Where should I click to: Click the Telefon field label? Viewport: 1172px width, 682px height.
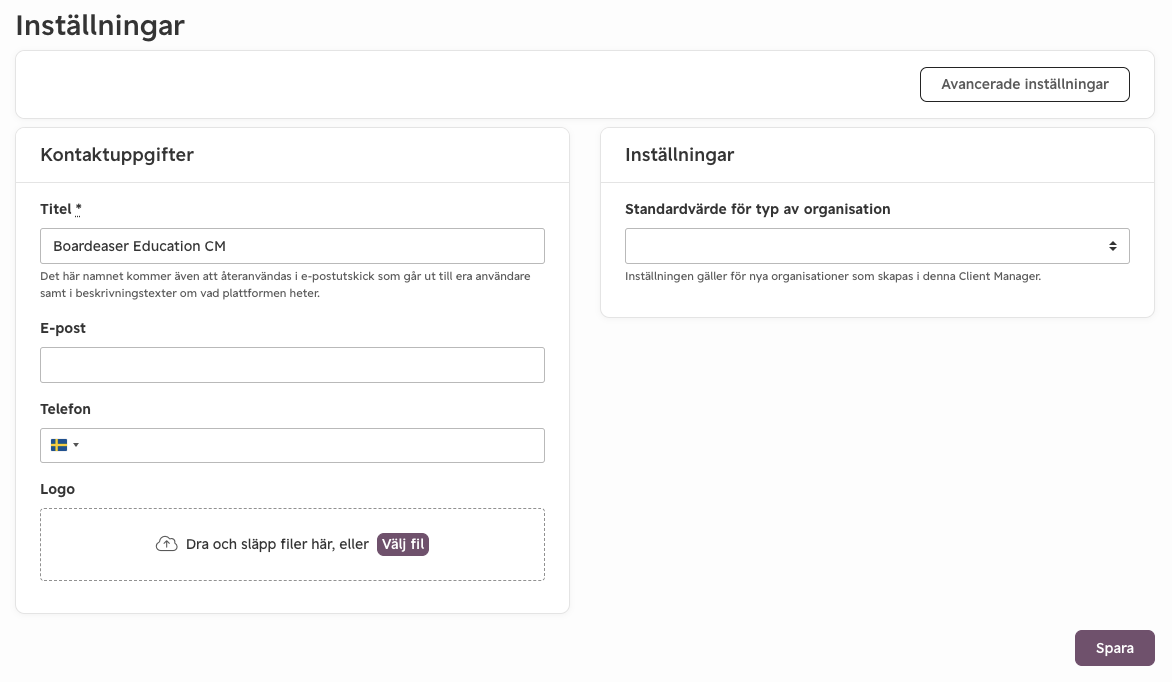(x=65, y=409)
